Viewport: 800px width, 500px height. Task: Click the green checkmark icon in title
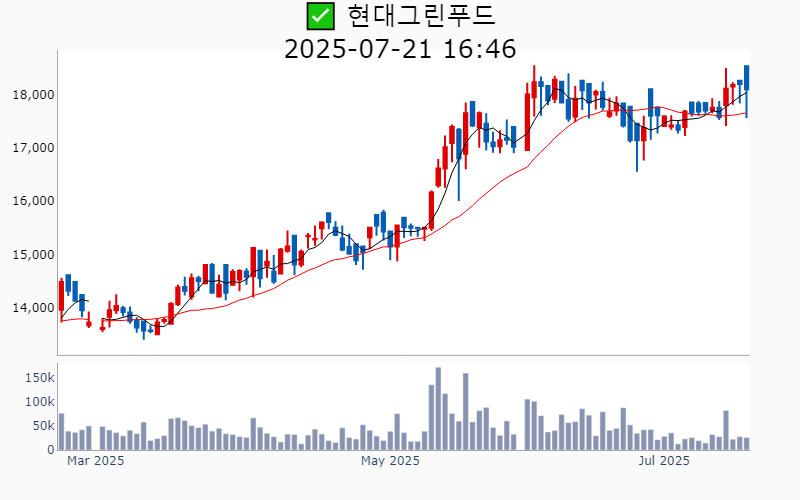click(320, 16)
